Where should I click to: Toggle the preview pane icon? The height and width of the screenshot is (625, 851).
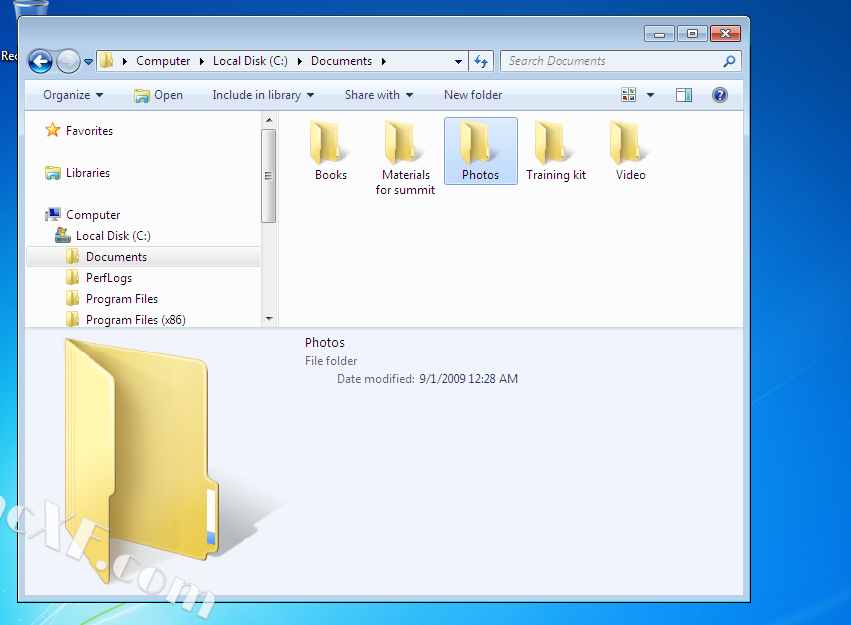tap(684, 95)
